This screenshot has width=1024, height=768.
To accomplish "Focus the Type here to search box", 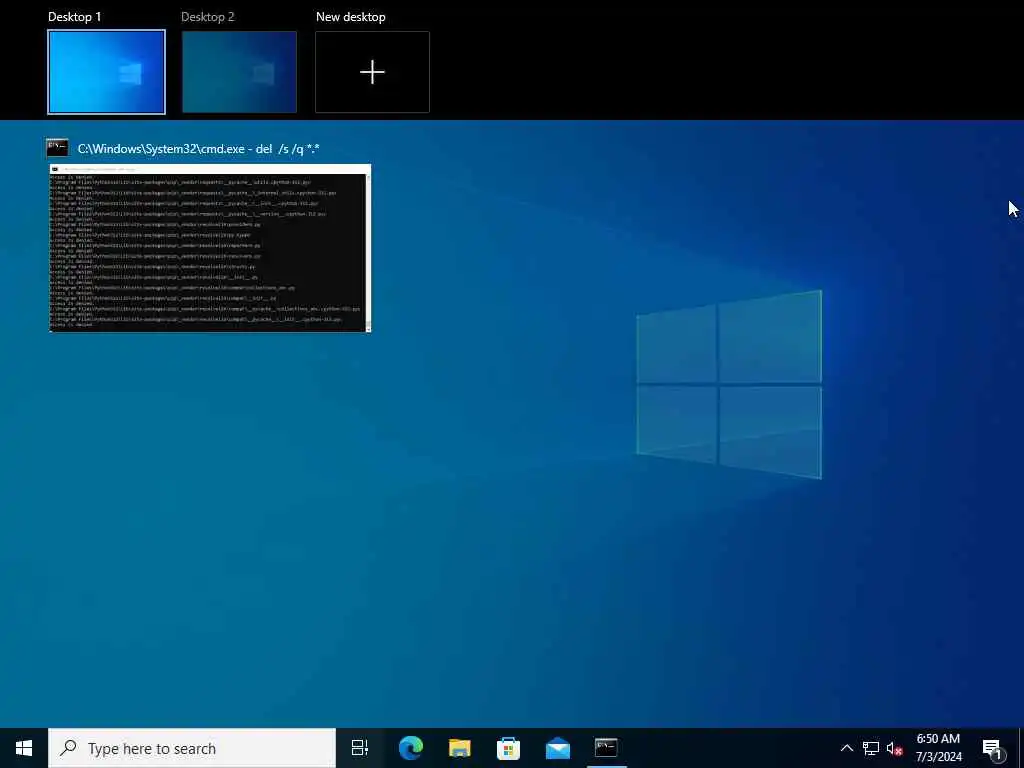I will pyautogui.click(x=192, y=748).
